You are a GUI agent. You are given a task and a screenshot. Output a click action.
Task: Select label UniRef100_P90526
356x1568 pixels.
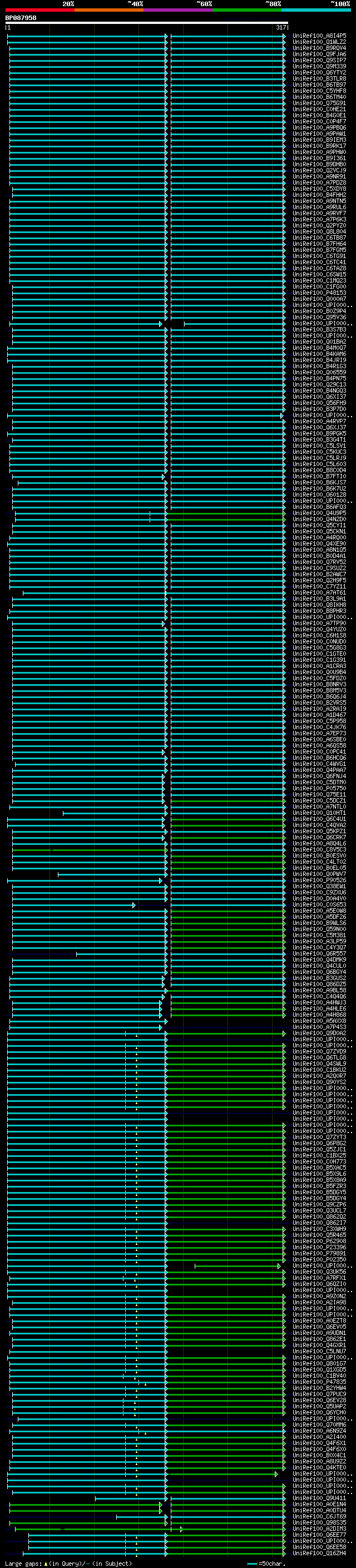coord(319,880)
